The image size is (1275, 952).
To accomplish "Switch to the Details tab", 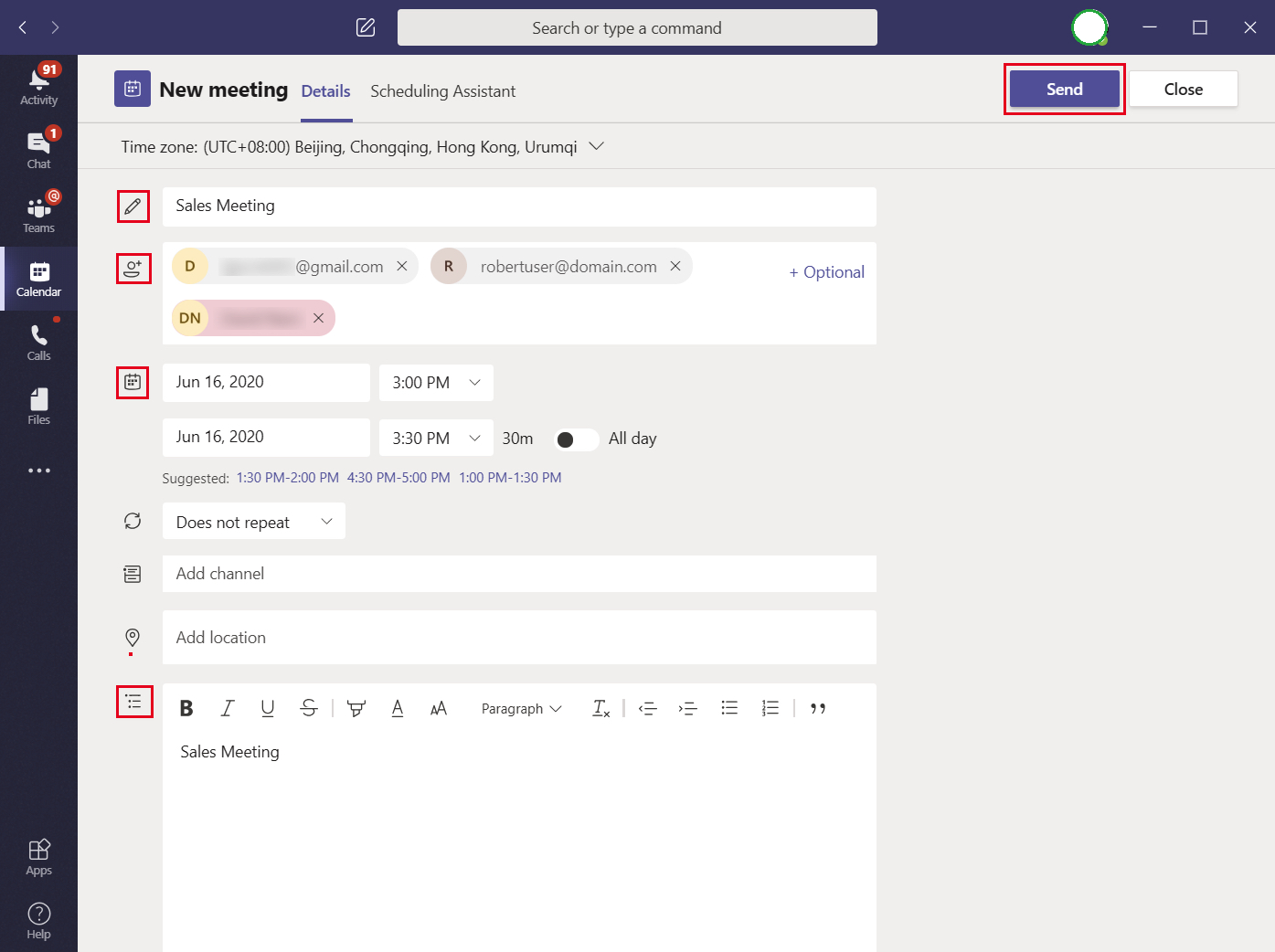I will [x=326, y=91].
